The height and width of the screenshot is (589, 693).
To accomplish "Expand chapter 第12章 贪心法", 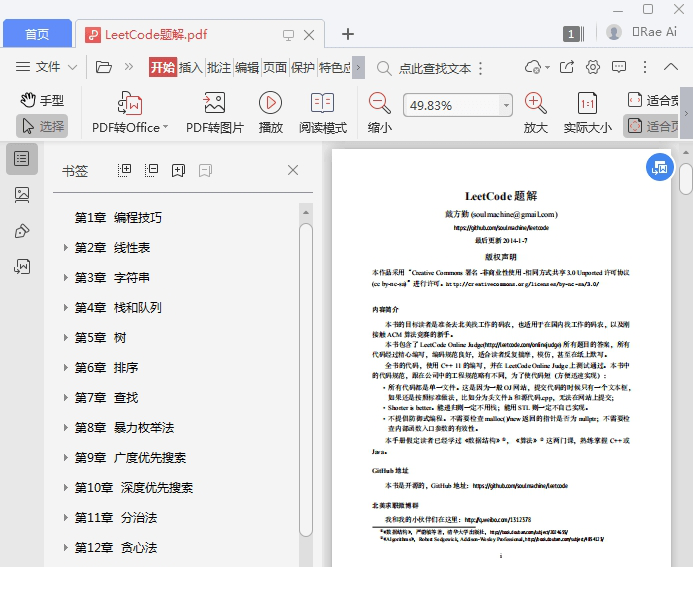I will point(65,547).
